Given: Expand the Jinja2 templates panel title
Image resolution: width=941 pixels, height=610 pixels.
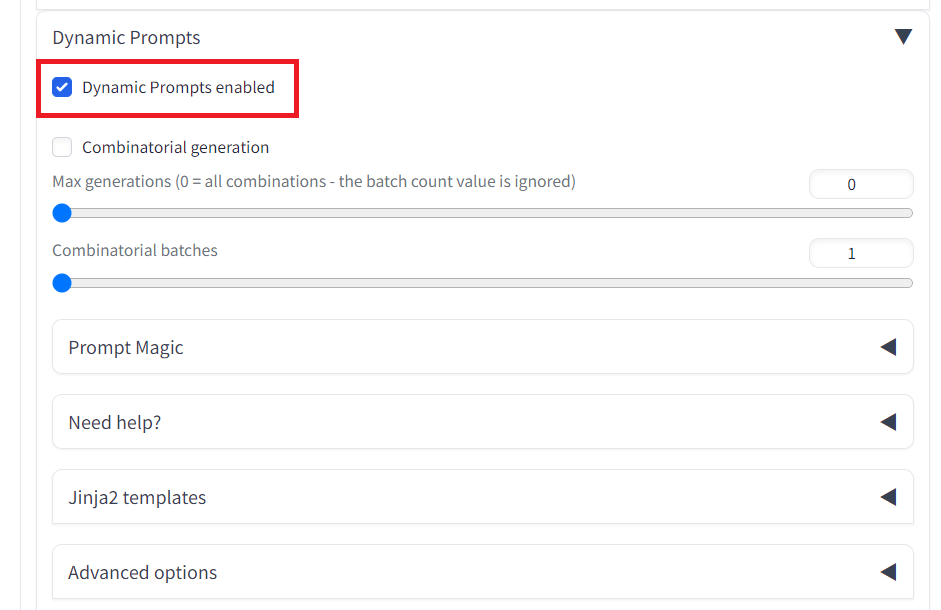Looking at the screenshot, I should (x=137, y=498).
